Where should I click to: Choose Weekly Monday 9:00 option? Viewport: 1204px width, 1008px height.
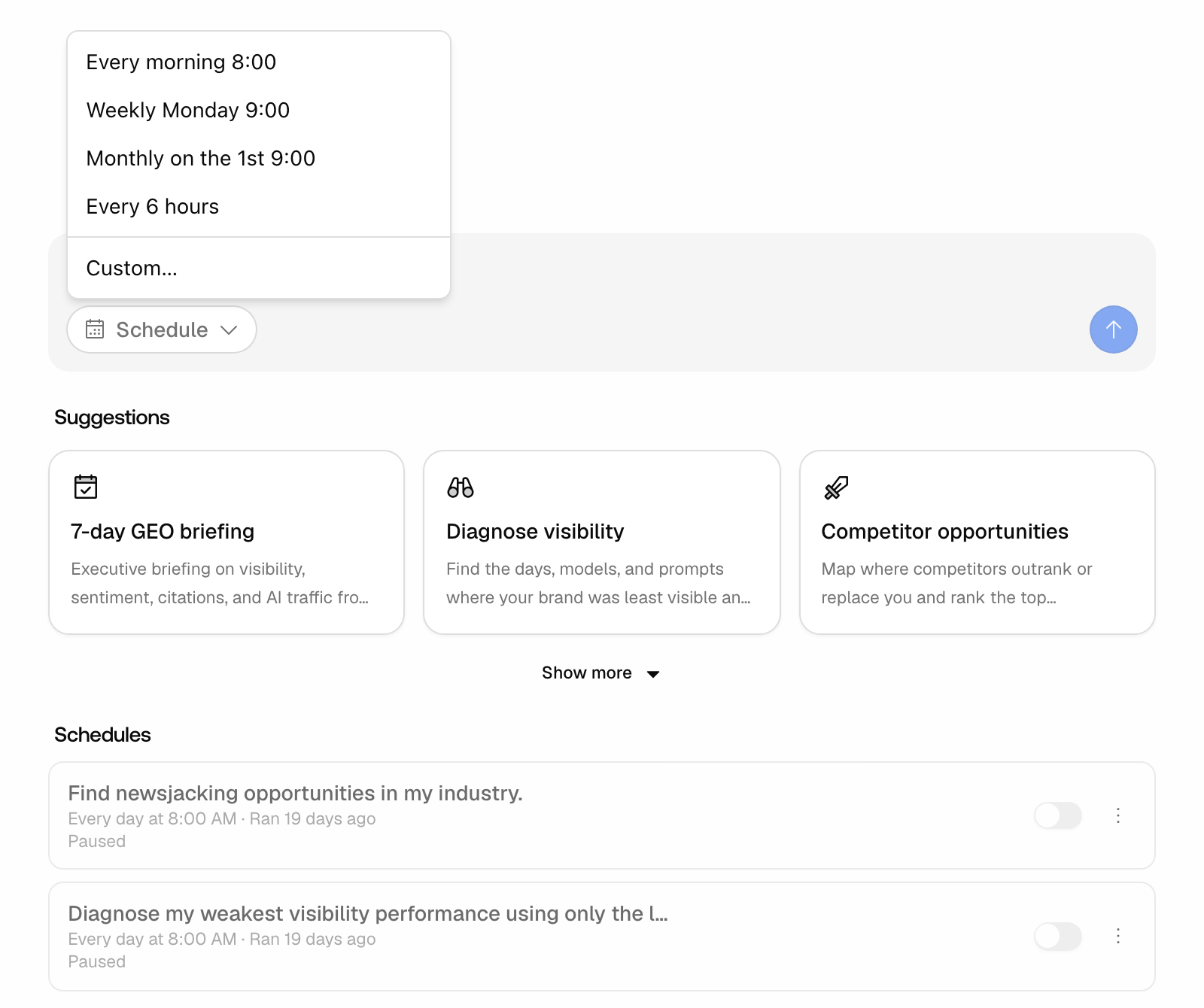(x=258, y=110)
